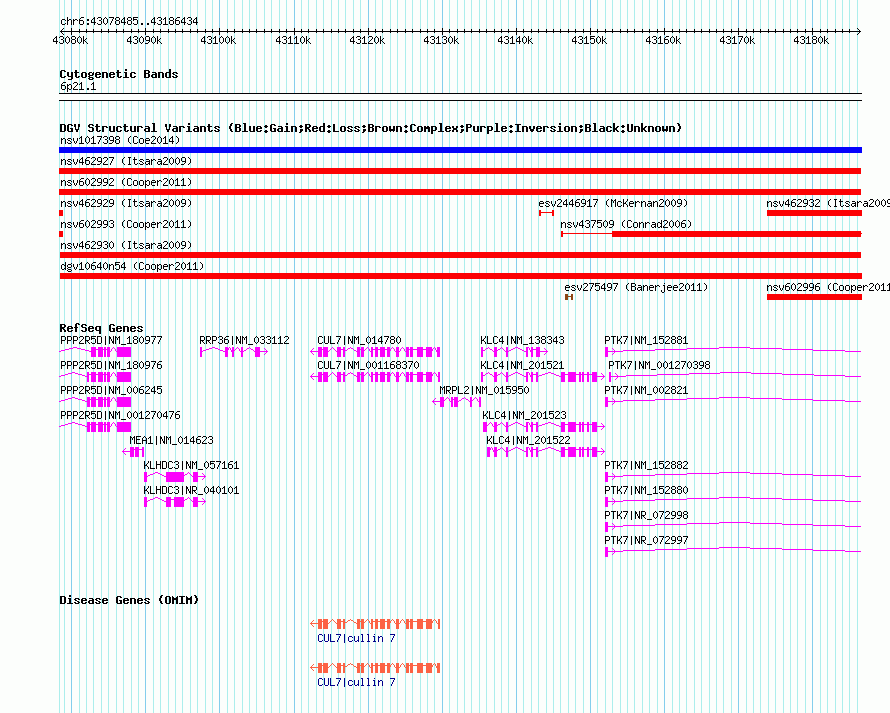Click the lower CUL7|cullin 7 OMIM link
The height and width of the screenshot is (713, 890).
point(356,682)
